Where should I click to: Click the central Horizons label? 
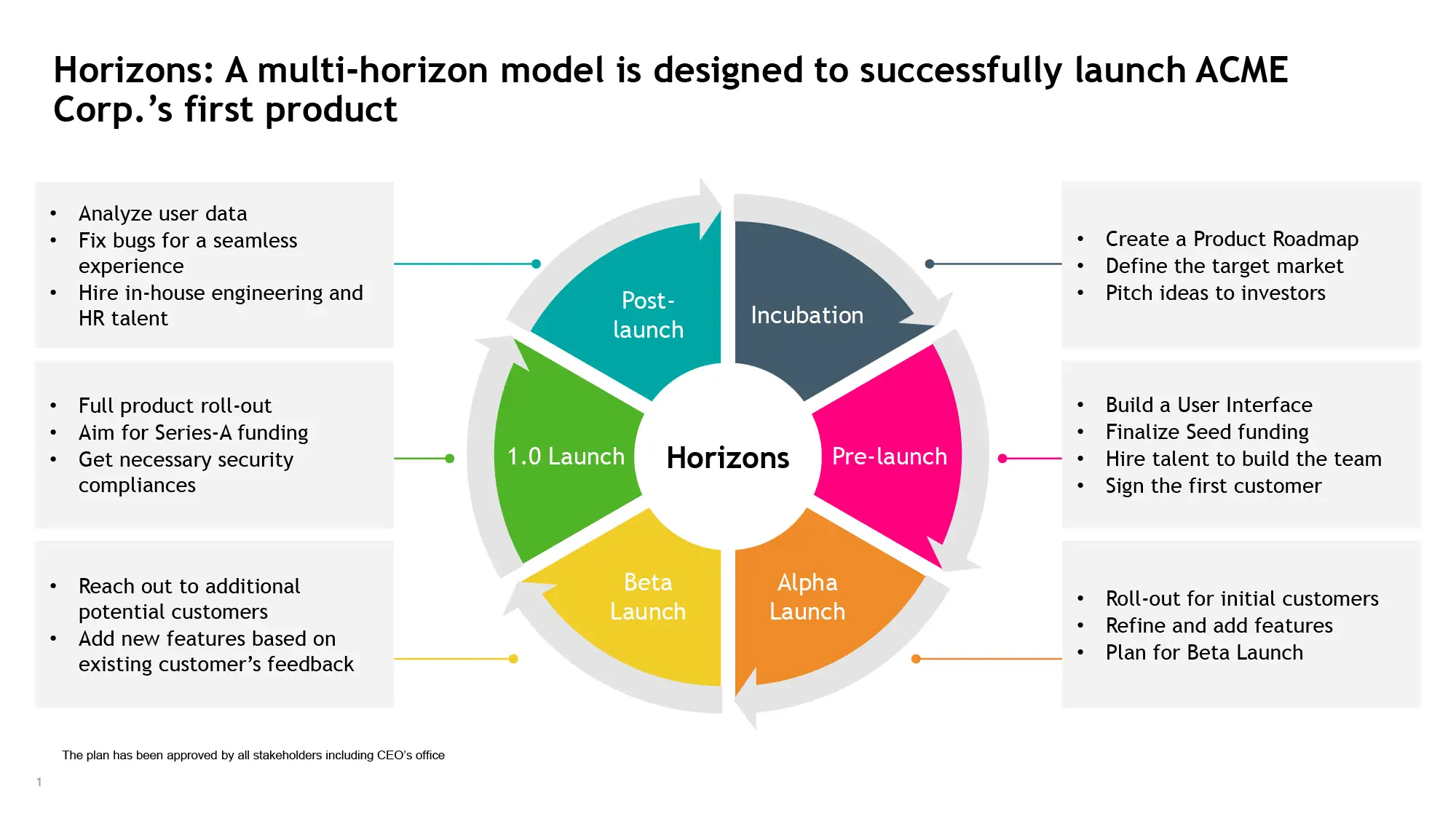(x=728, y=458)
